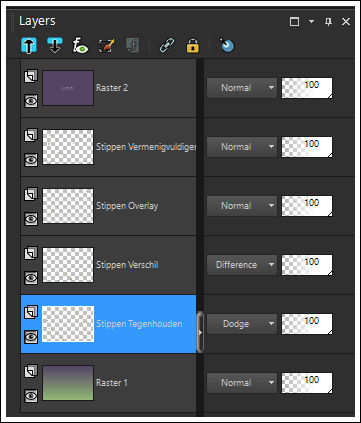
Task: Select the Stippen Verschil layer
Action: coord(109,265)
